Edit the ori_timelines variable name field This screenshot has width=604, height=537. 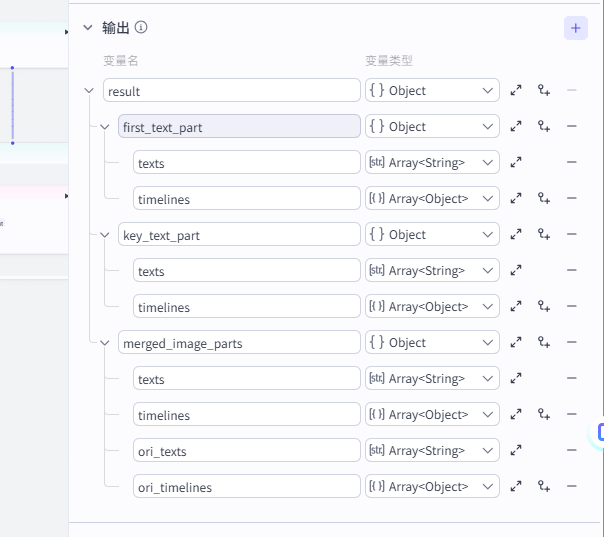point(246,487)
